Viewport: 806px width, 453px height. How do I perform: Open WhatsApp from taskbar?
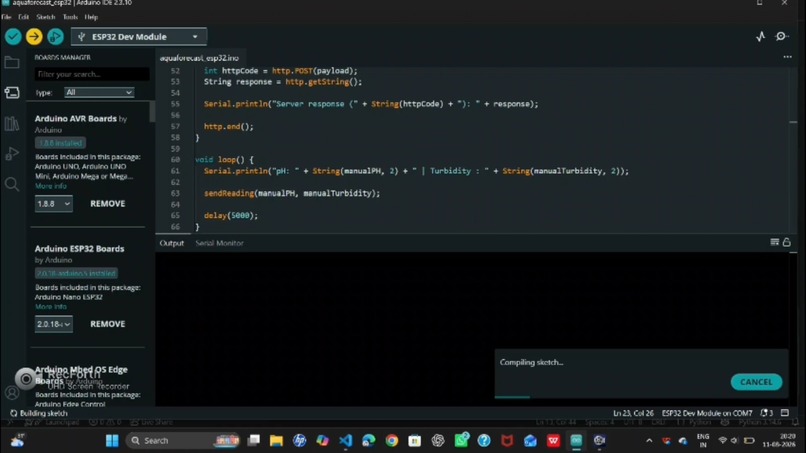click(x=462, y=440)
